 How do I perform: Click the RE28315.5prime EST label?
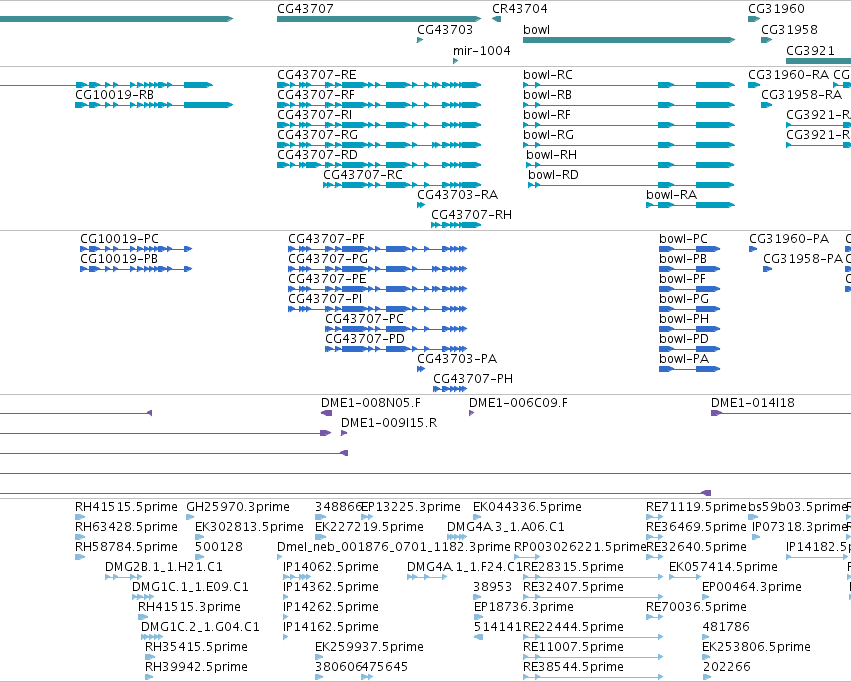(573, 568)
